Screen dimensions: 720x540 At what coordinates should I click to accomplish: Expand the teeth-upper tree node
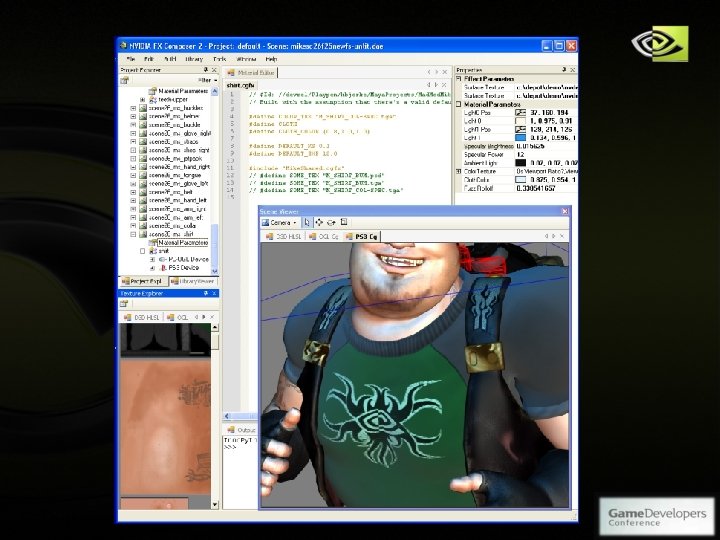[x=142, y=100]
